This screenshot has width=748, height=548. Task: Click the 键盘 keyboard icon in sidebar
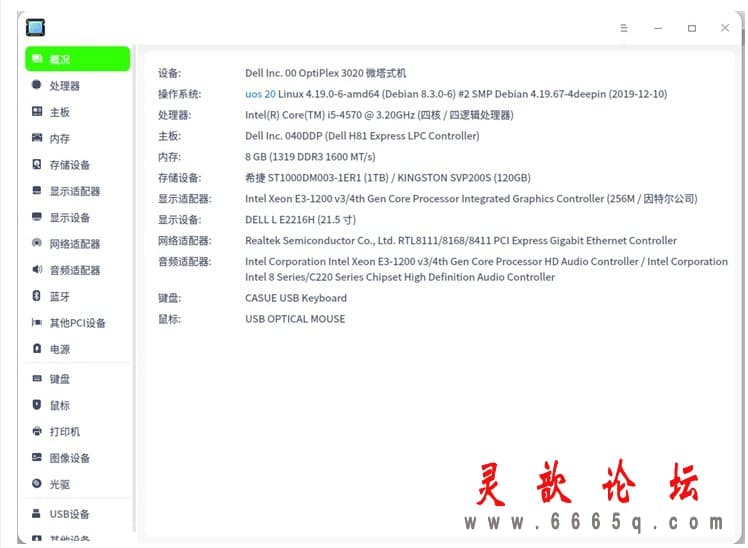37,378
